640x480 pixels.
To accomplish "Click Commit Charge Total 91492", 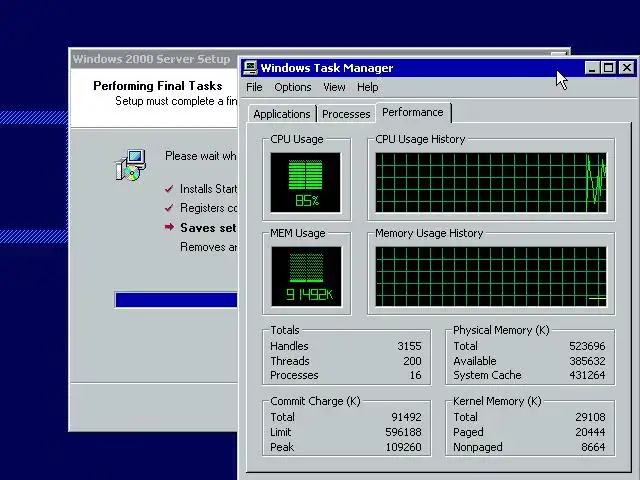I will pos(406,417).
